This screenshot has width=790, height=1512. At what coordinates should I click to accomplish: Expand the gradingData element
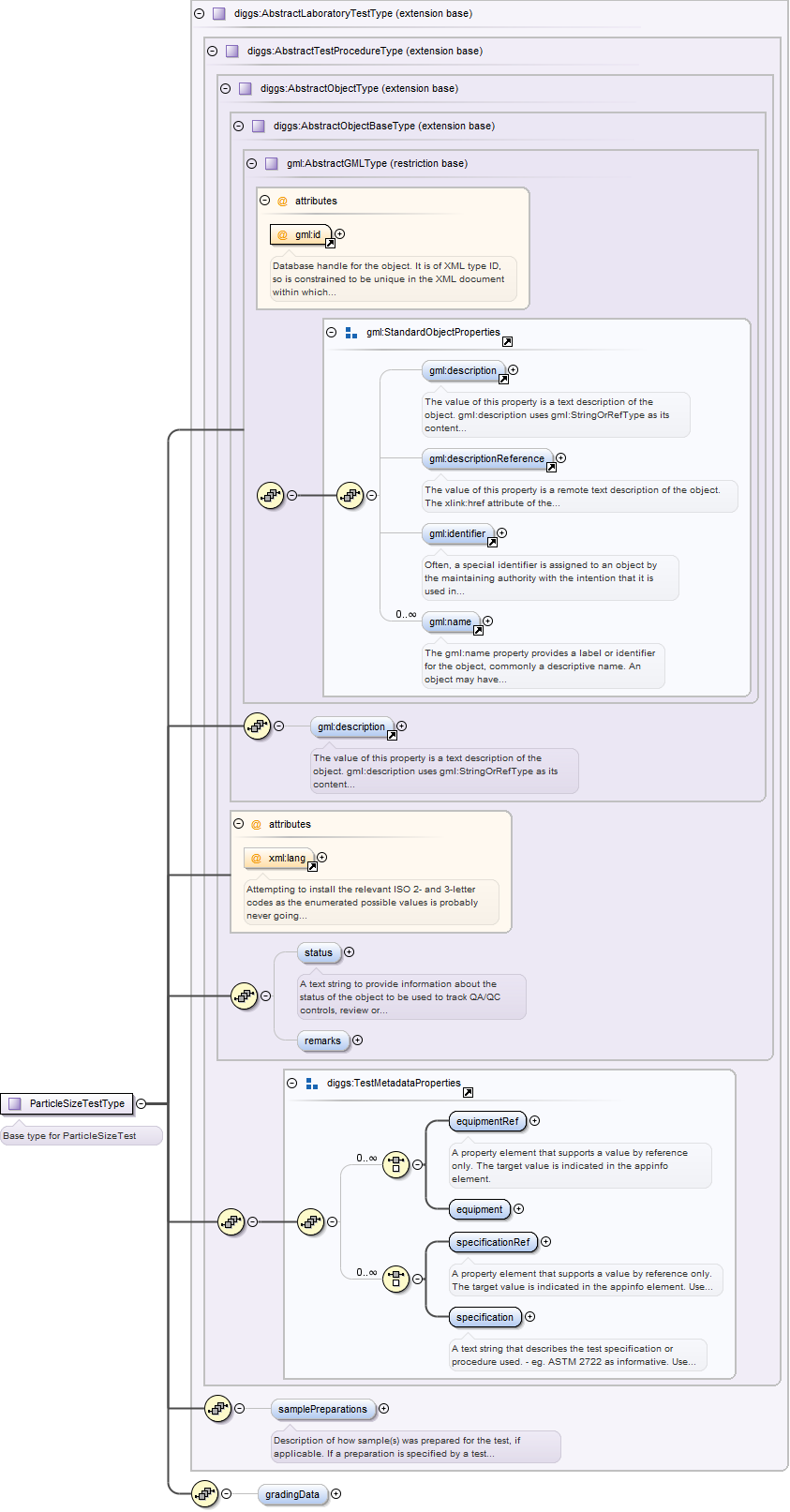coord(336,1494)
